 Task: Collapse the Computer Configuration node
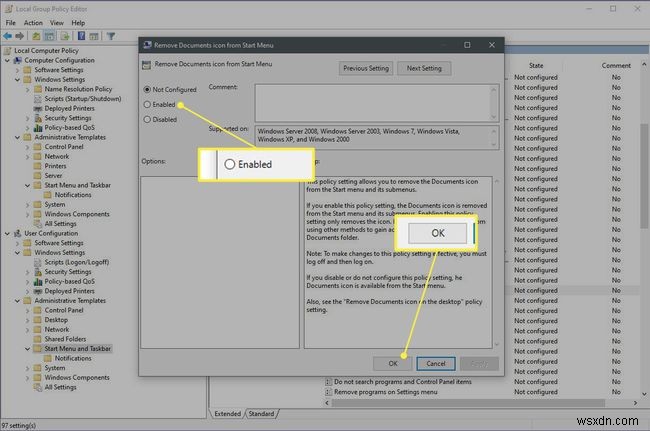click(7, 61)
